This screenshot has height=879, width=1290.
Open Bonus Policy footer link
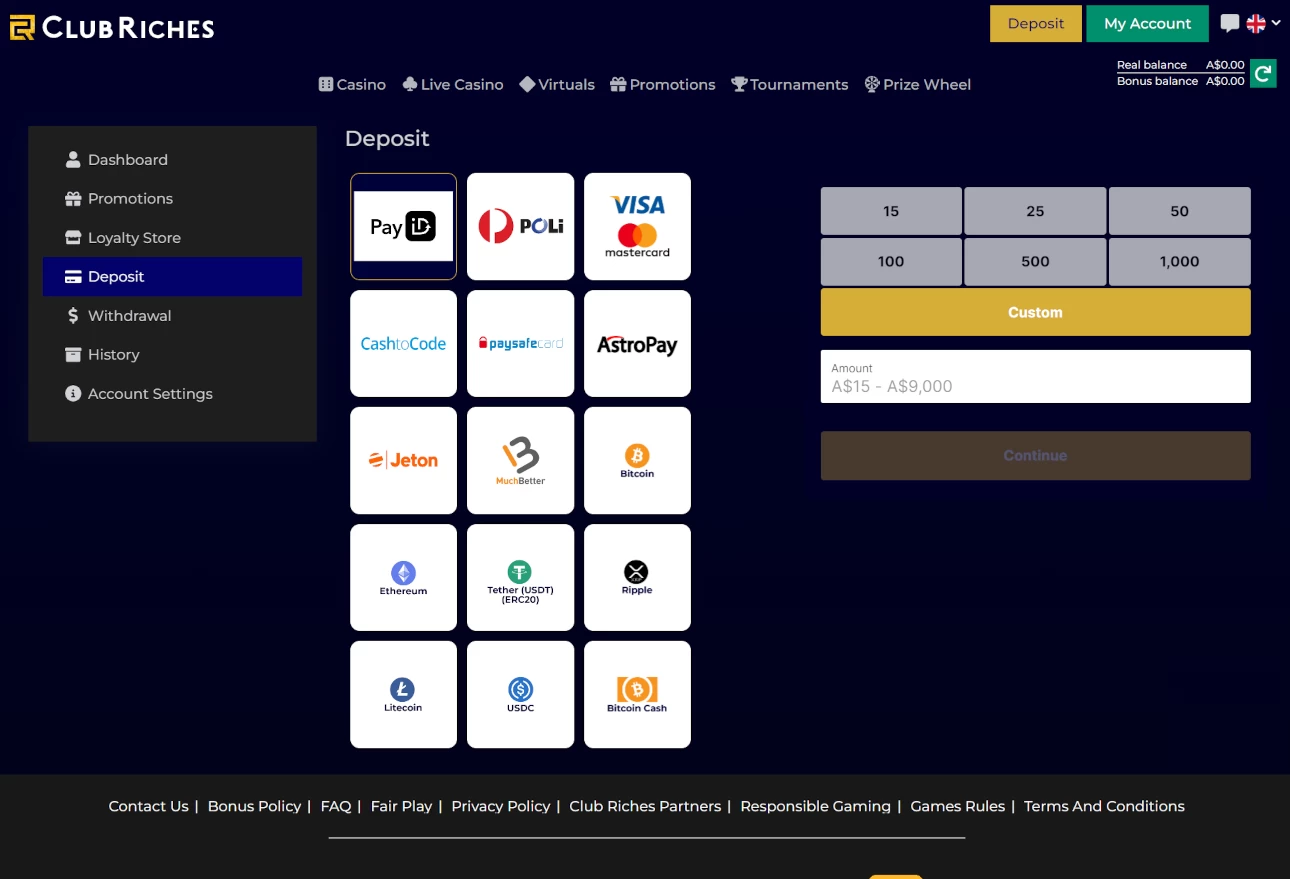click(x=254, y=806)
